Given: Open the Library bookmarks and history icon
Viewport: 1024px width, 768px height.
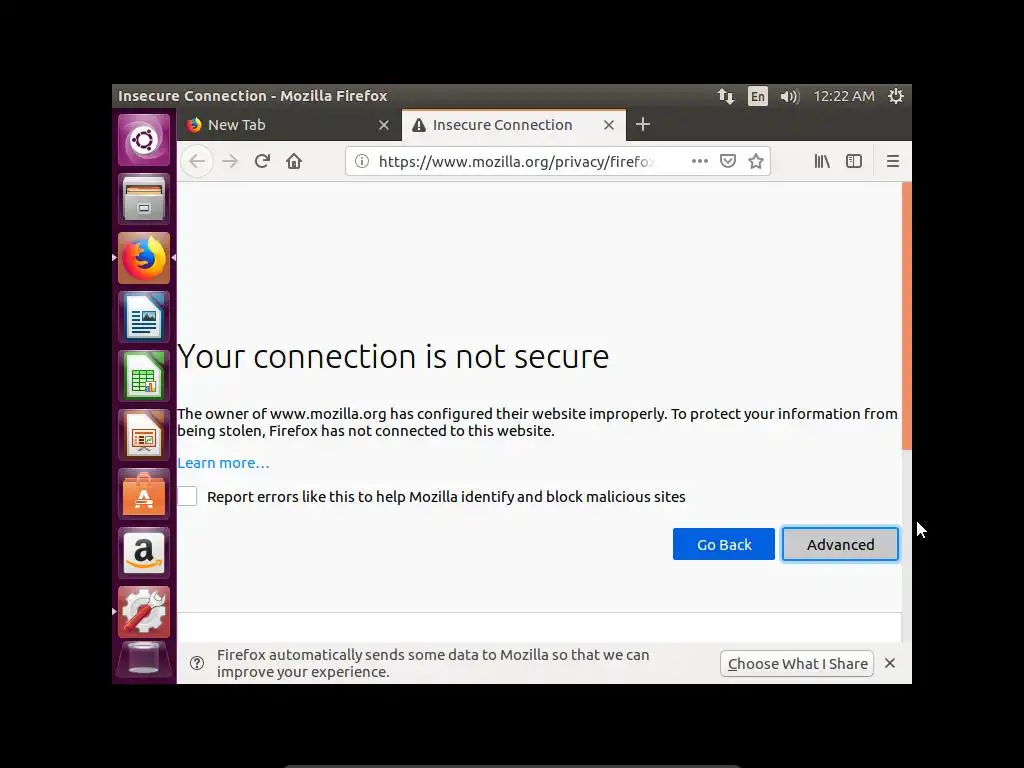Looking at the screenshot, I should click(x=822, y=161).
